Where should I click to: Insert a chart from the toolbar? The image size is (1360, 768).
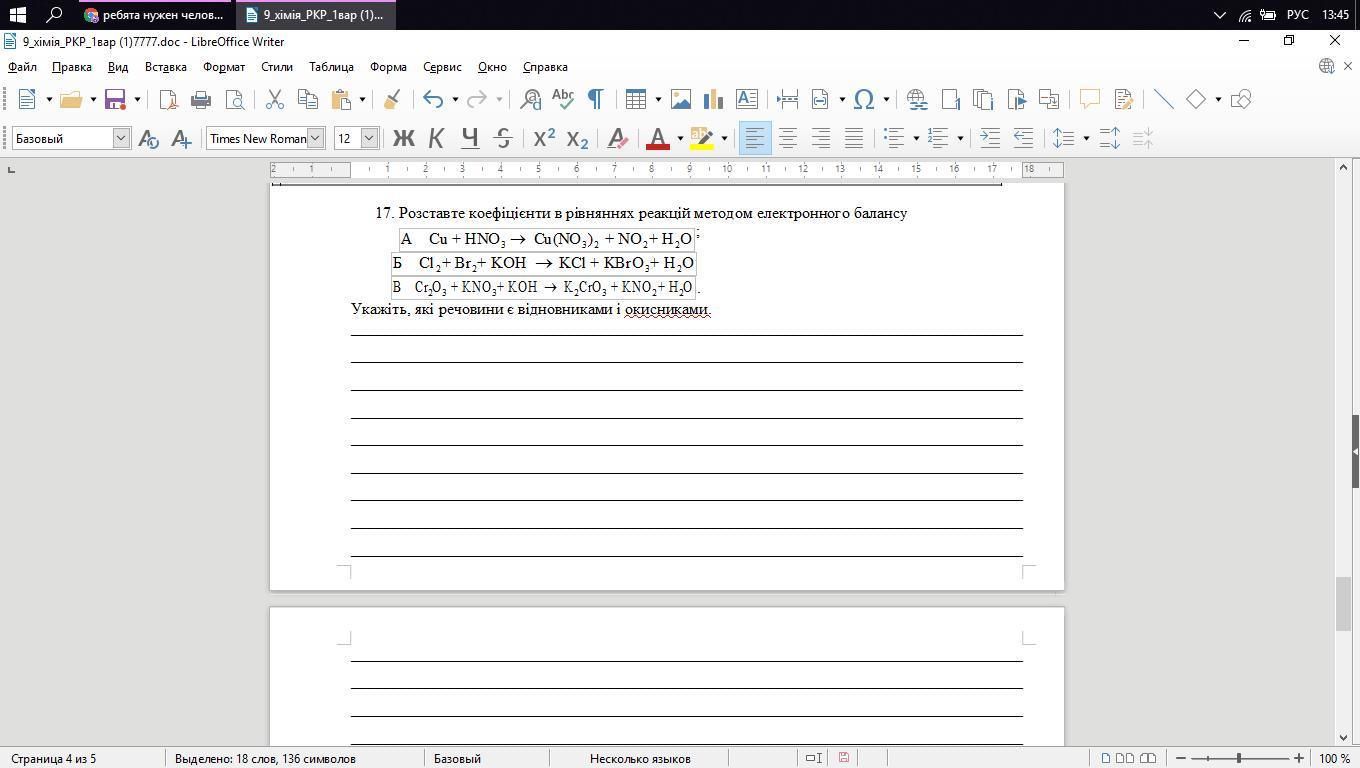[714, 99]
